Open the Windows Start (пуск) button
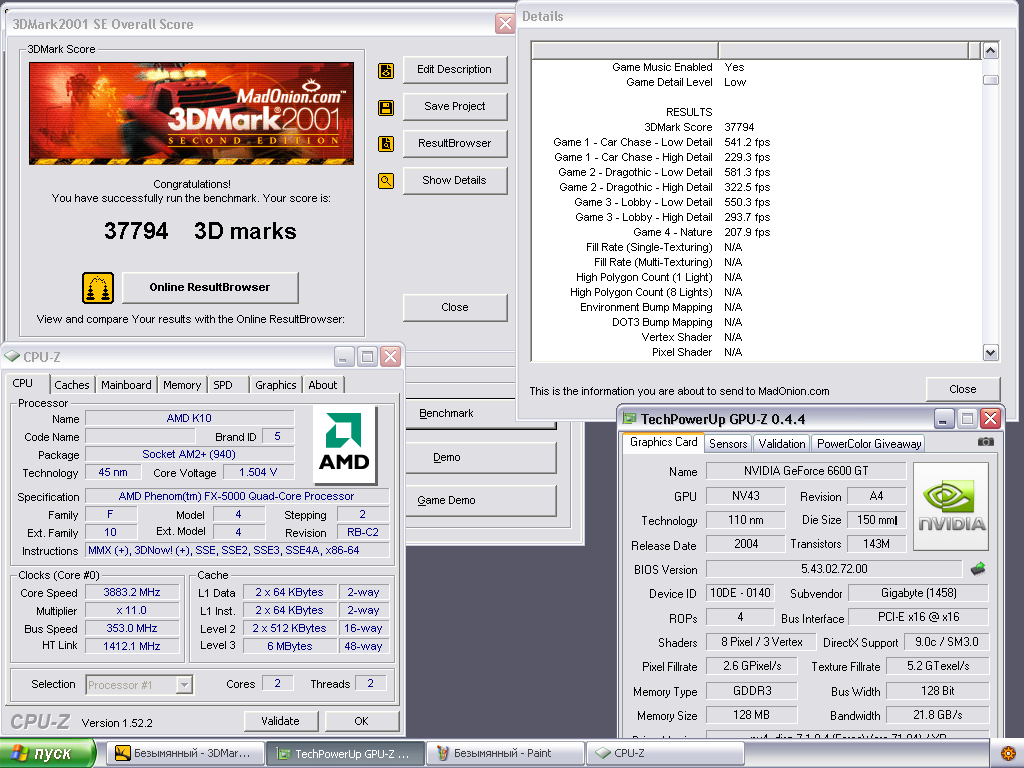 pyautogui.click(x=48, y=753)
